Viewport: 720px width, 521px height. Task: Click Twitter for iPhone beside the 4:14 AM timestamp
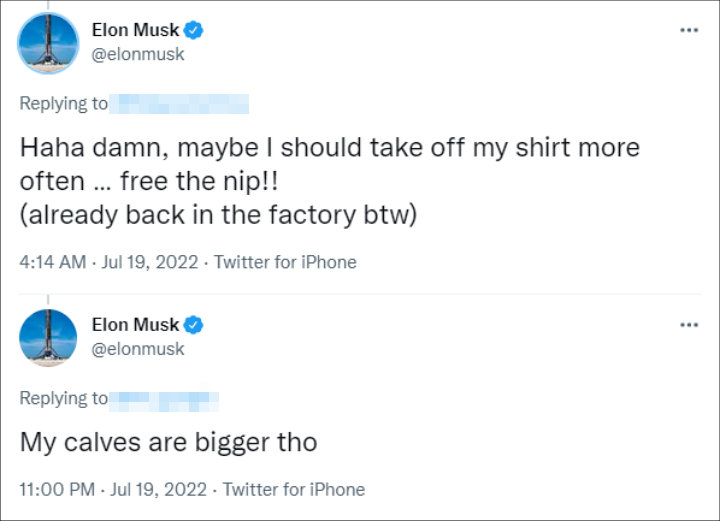(285, 262)
